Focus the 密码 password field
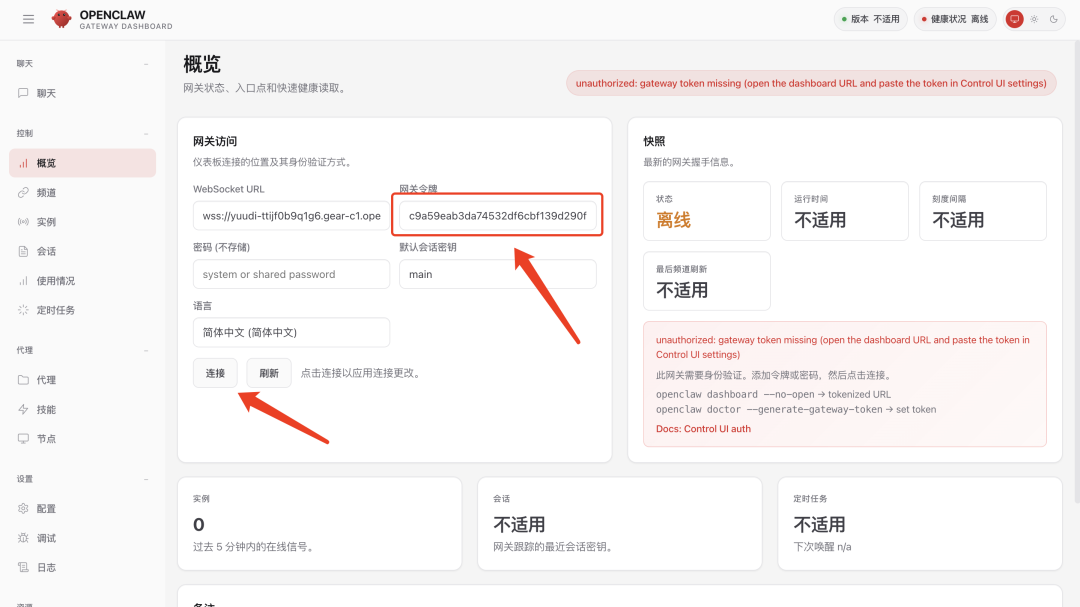The image size is (1080, 607). tap(291, 274)
